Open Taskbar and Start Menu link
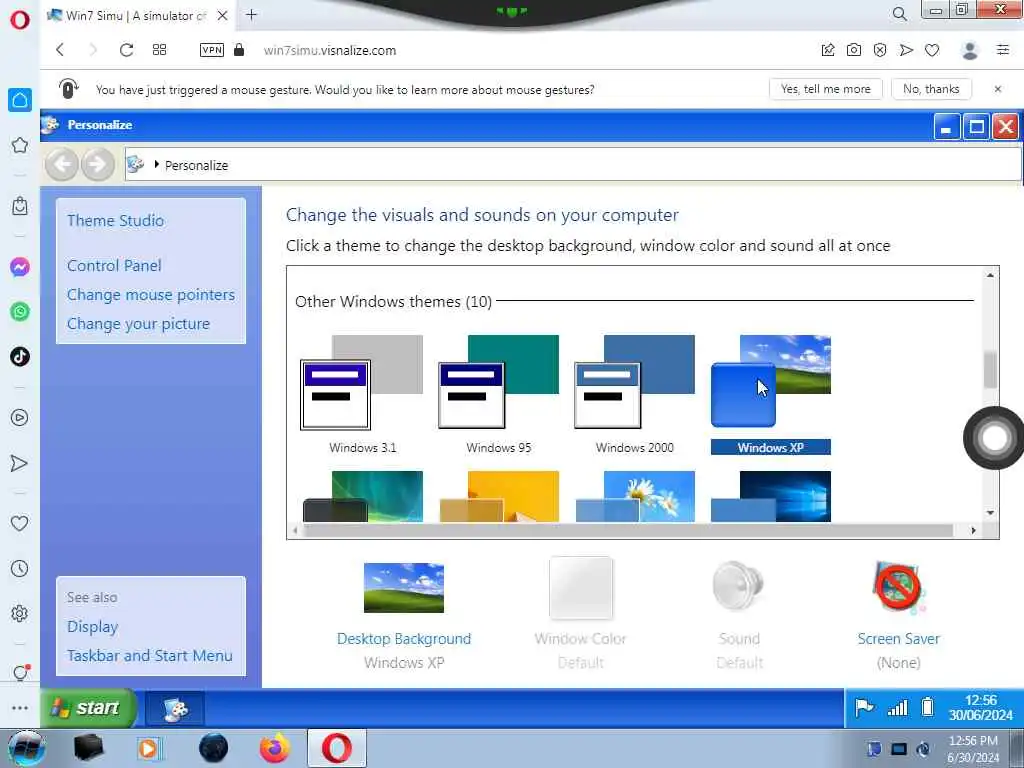Screen dimensions: 1024x768 (x=150, y=656)
